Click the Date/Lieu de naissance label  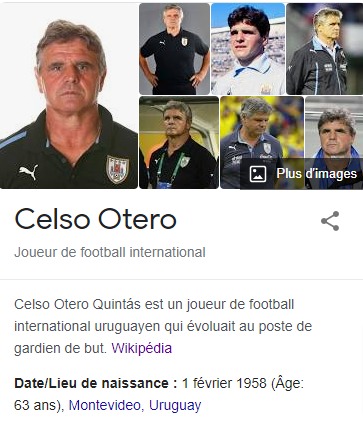(95, 383)
